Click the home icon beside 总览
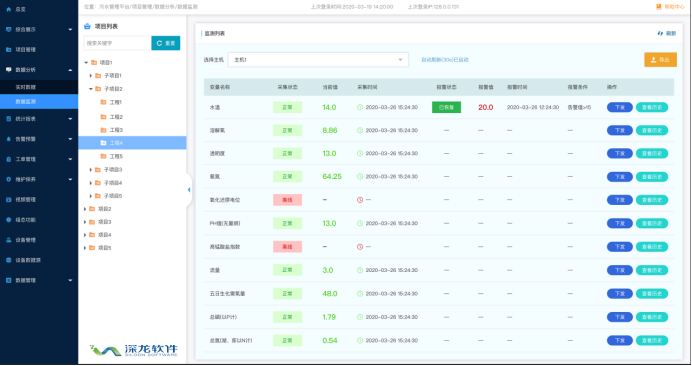This screenshot has width=692, height=366. click(x=8, y=9)
